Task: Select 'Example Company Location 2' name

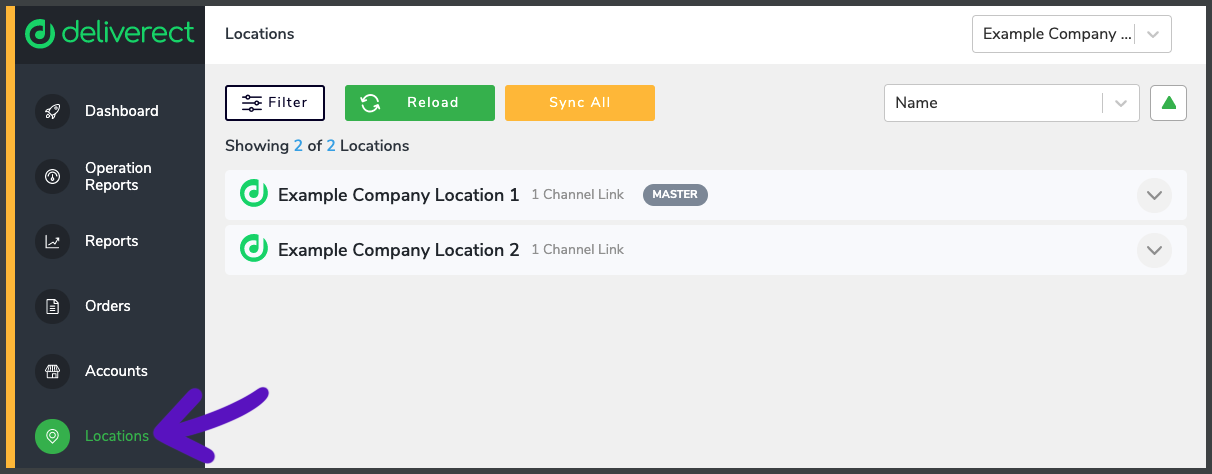Action: pos(399,250)
